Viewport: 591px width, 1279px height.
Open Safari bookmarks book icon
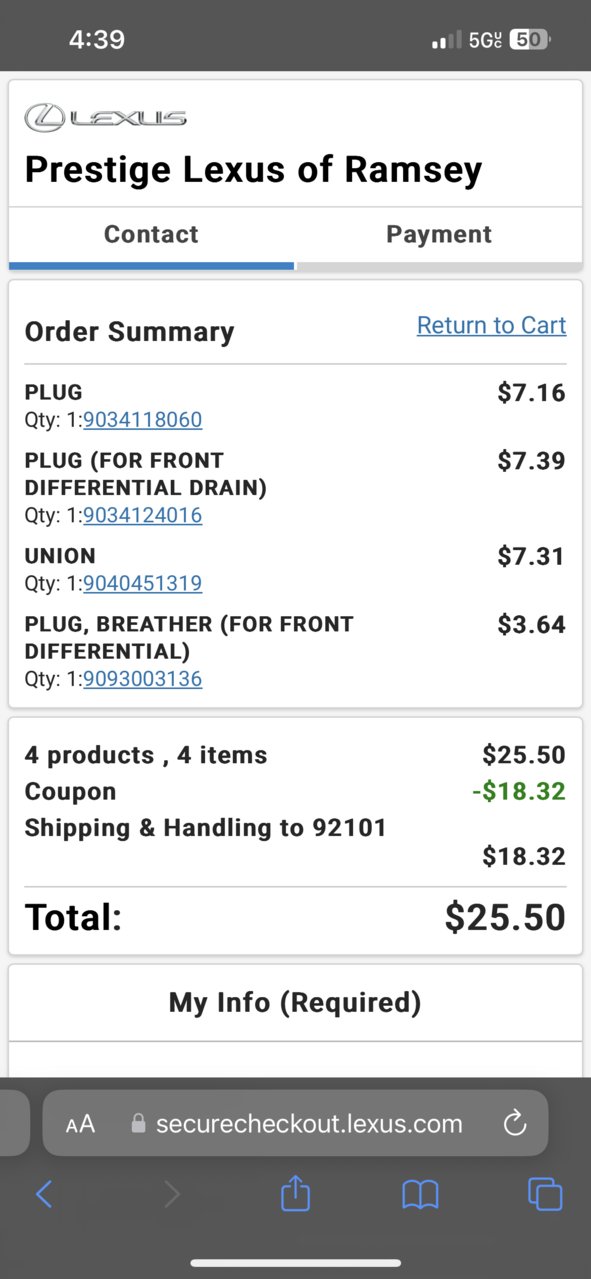click(420, 1194)
